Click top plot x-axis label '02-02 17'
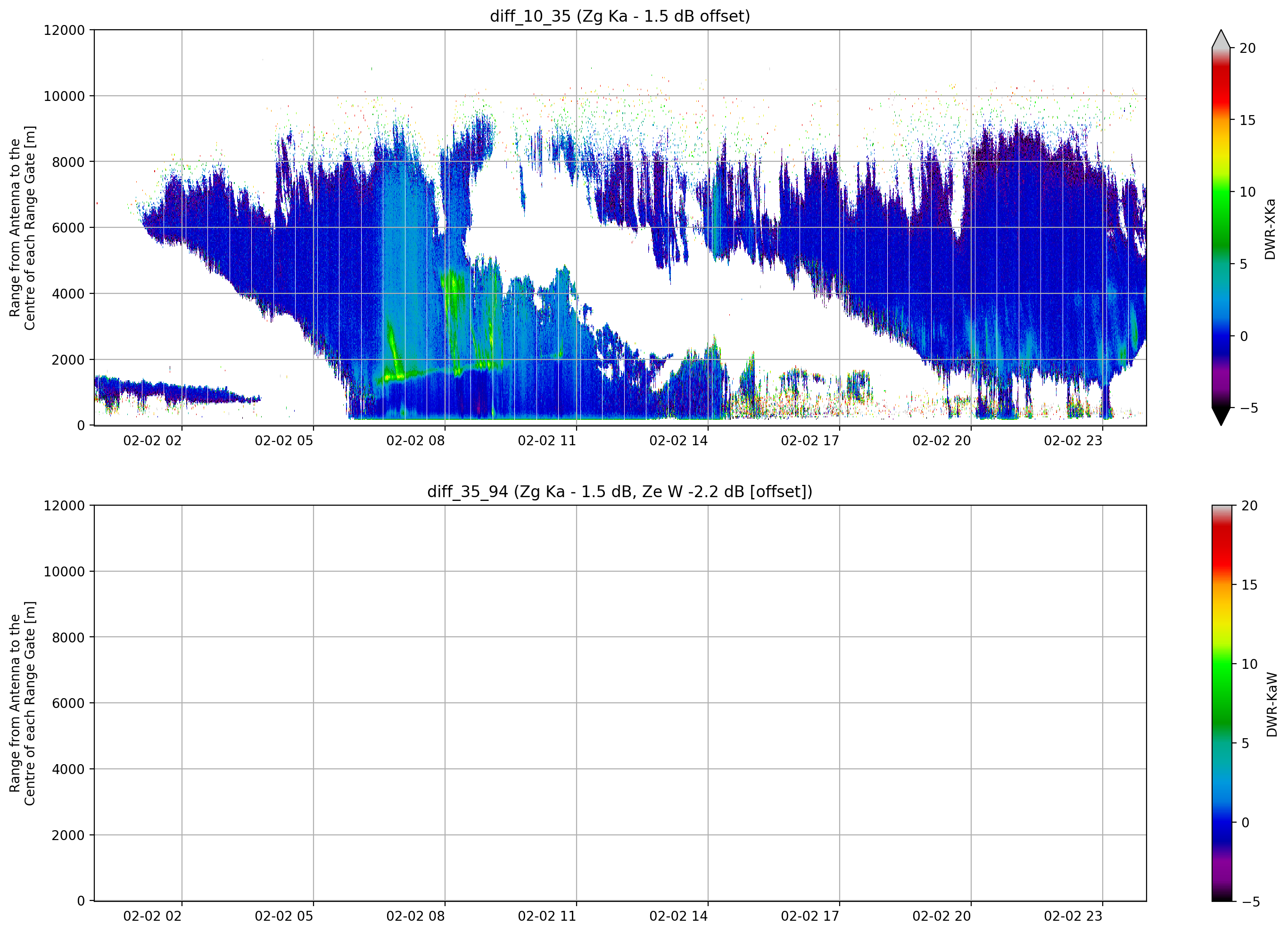Screen dimensions: 1288x933 point(810,441)
